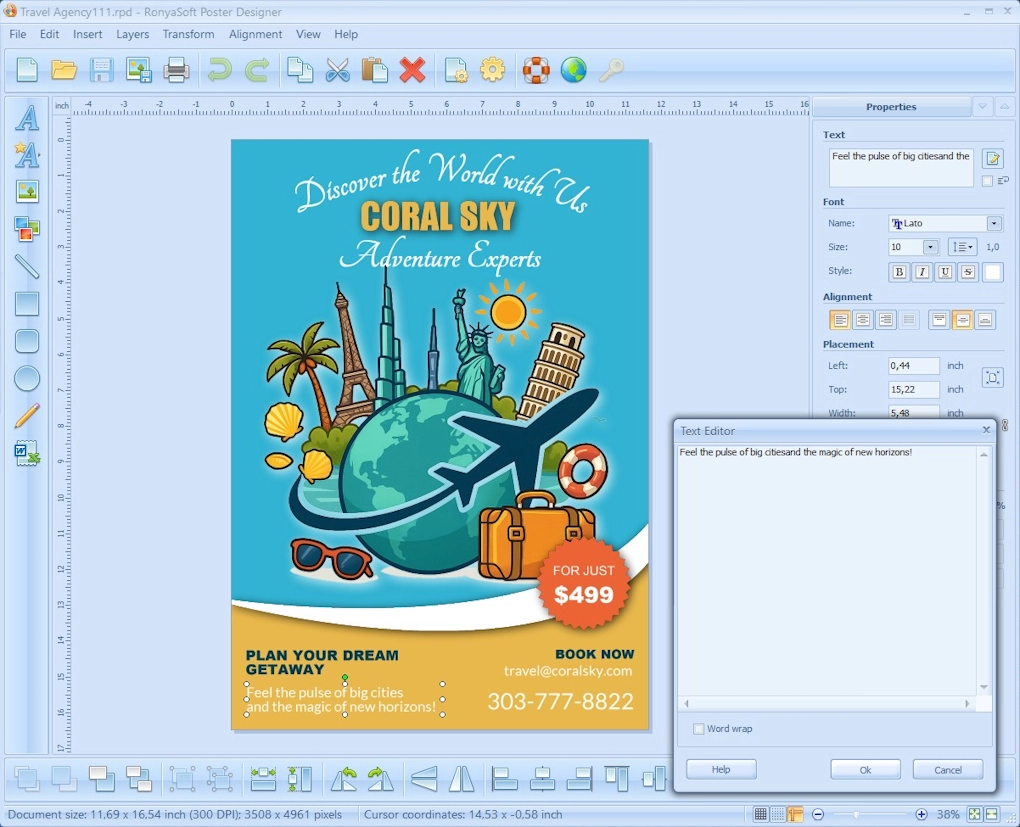Viewport: 1020px width, 827px height.
Task: Click the Print icon in toolbar
Action: click(176, 70)
